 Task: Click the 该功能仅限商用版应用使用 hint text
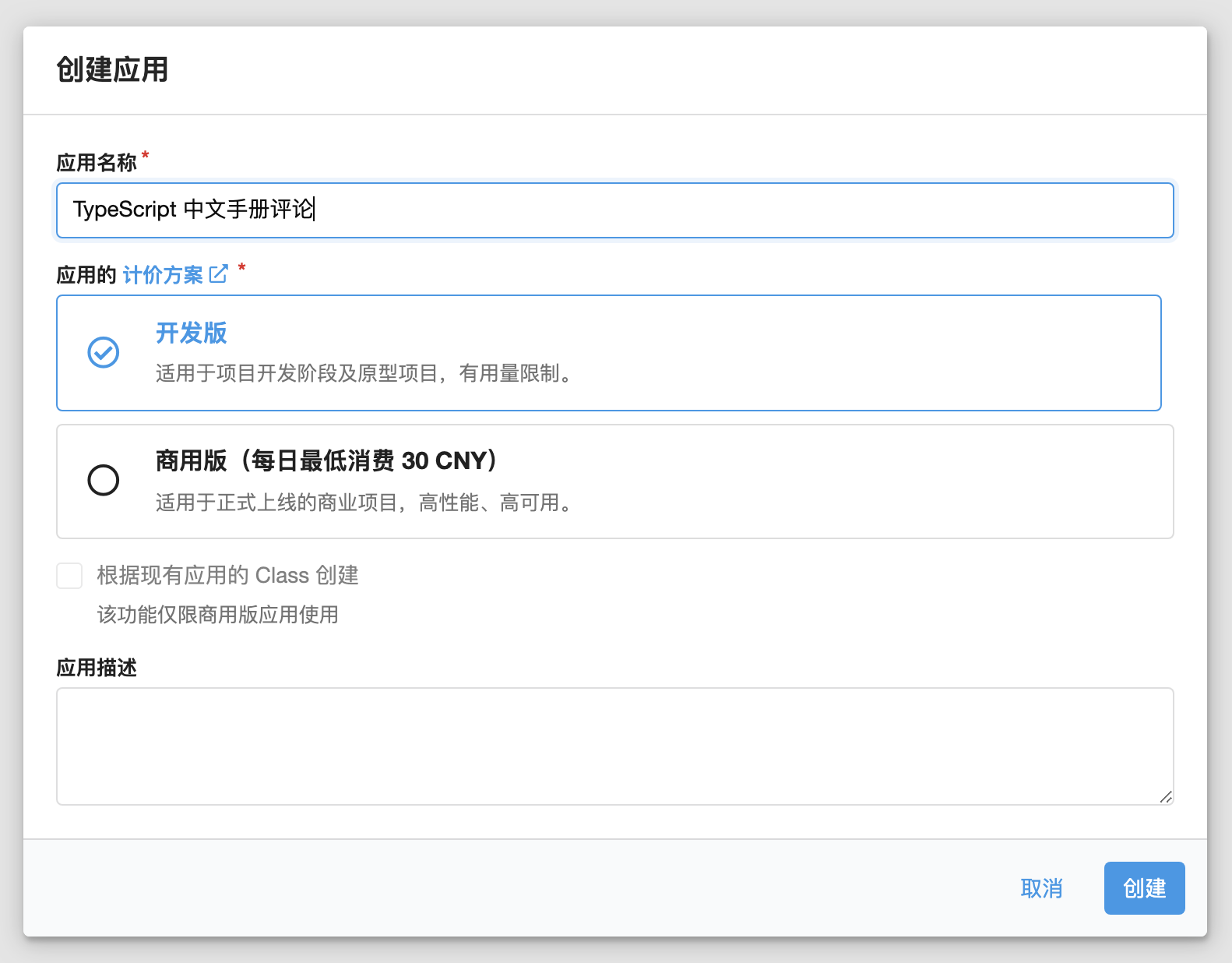[217, 615]
